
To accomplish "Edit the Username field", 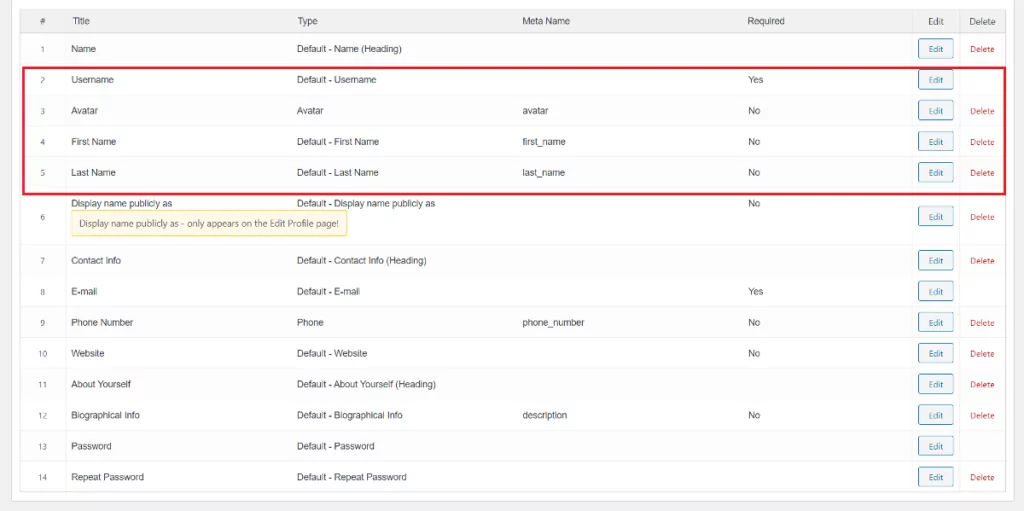I will (935, 80).
